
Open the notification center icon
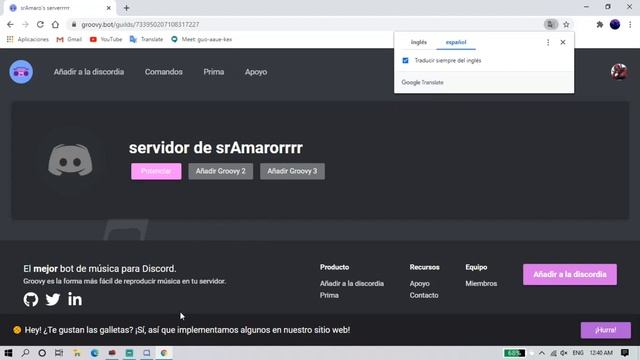pos(625,353)
